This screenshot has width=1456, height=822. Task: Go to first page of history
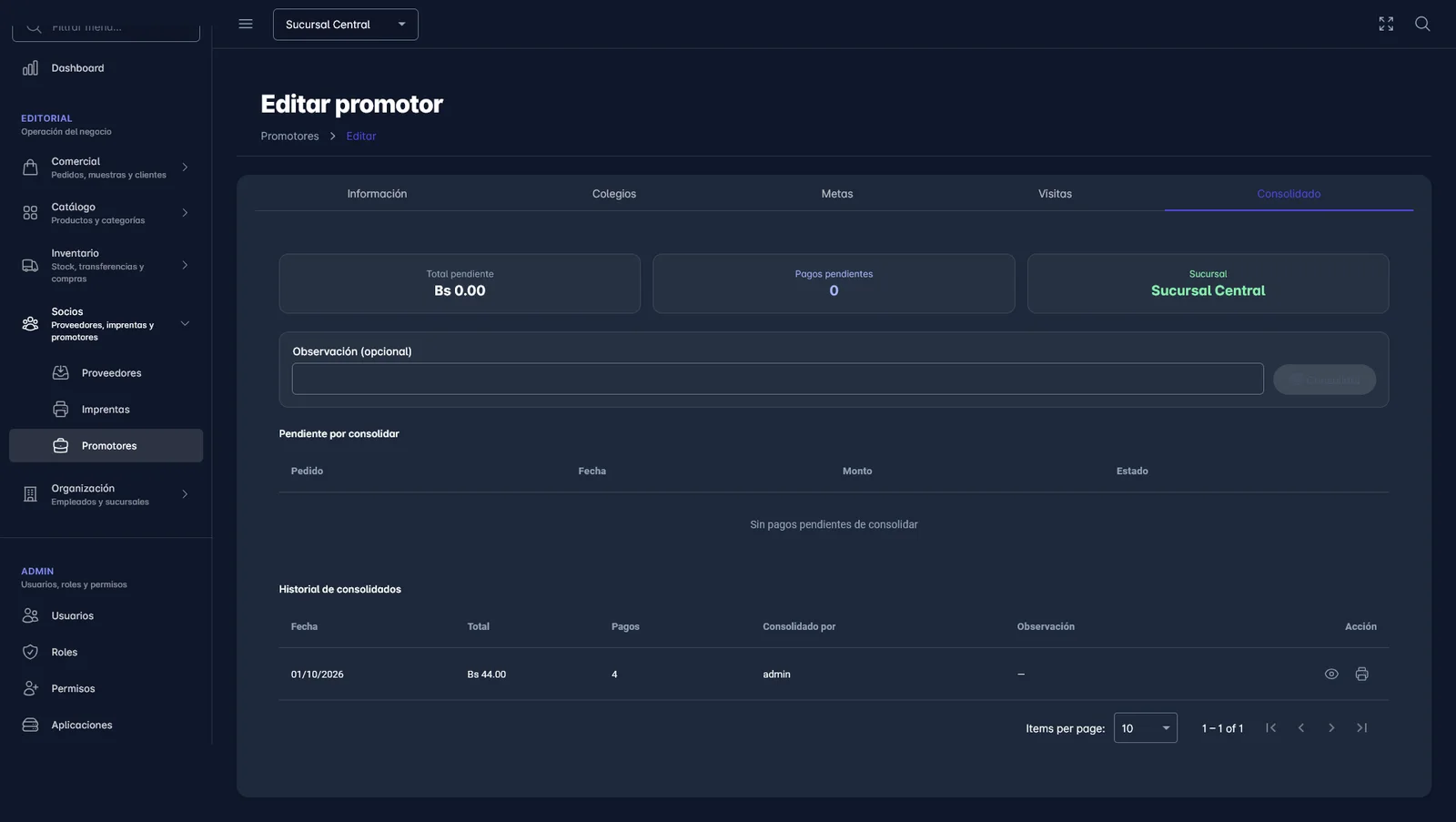1271,728
